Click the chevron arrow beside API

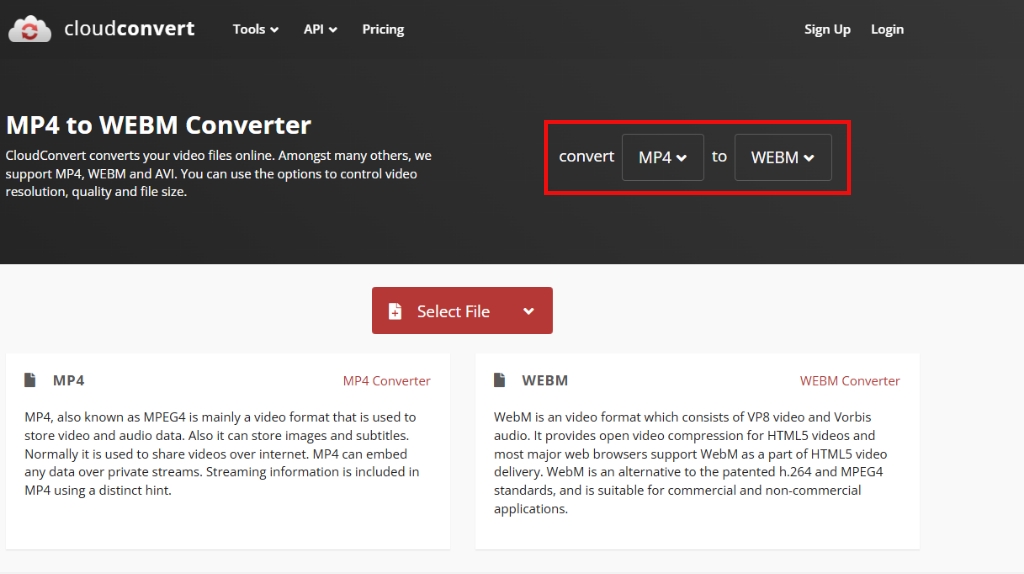click(333, 30)
